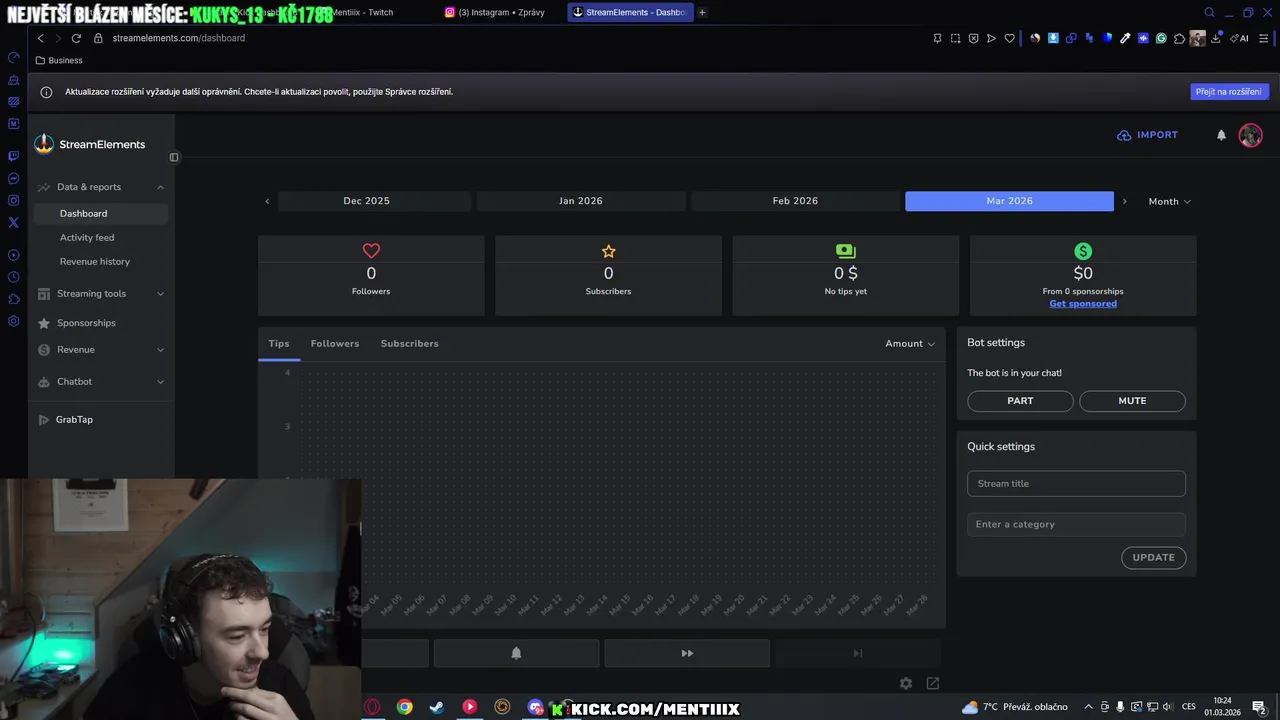1280x720 pixels.
Task: Click the Přejít na rozšíření button
Action: point(1229,92)
